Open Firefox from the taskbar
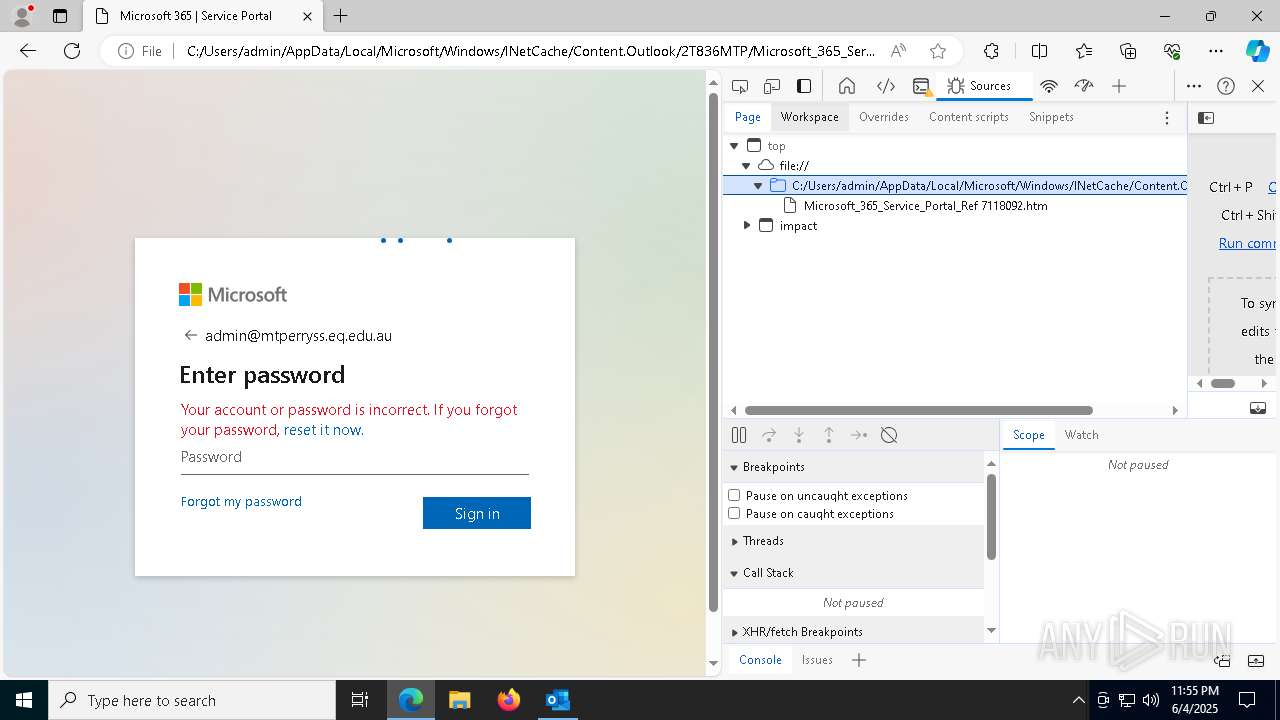Image resolution: width=1280 pixels, height=720 pixels. click(x=509, y=700)
